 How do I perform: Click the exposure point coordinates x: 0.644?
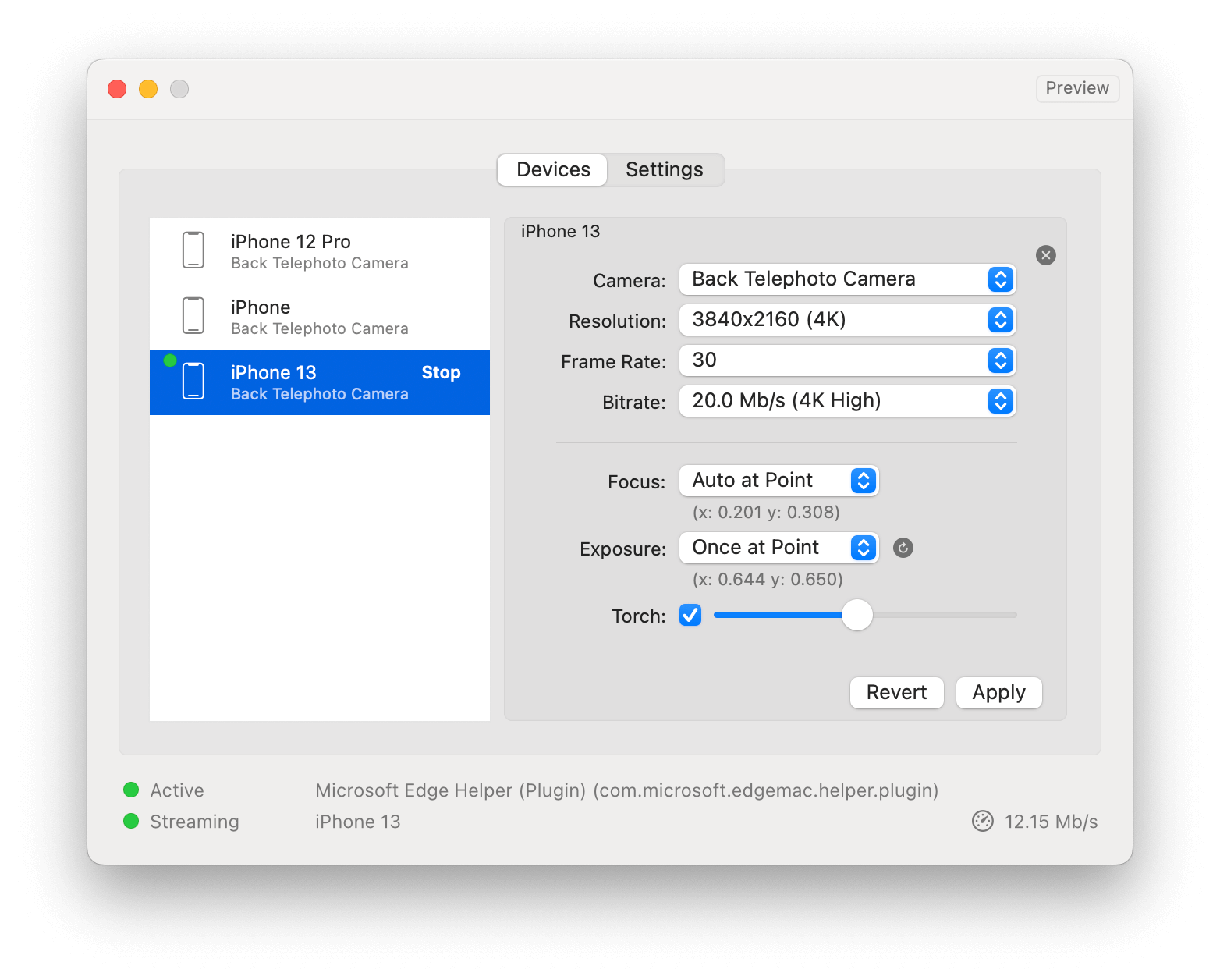768,579
